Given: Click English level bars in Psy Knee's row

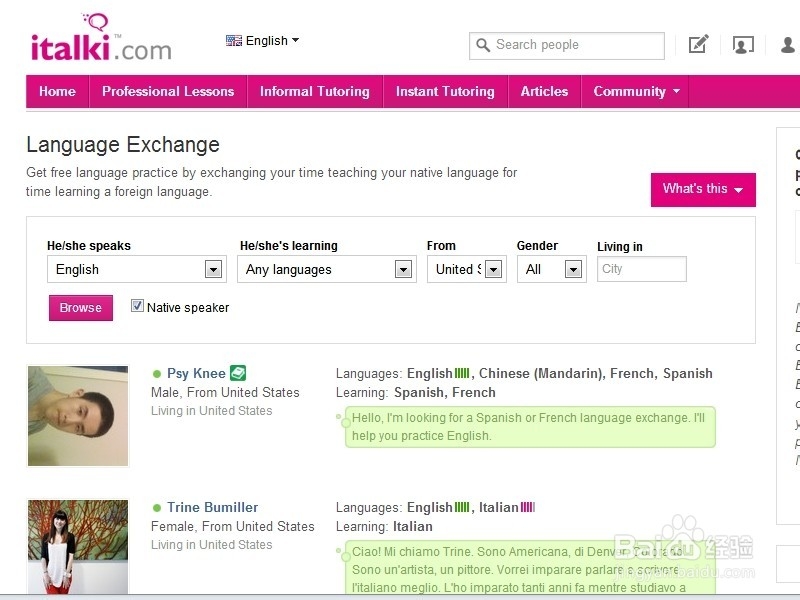Looking at the screenshot, I should coord(462,373).
